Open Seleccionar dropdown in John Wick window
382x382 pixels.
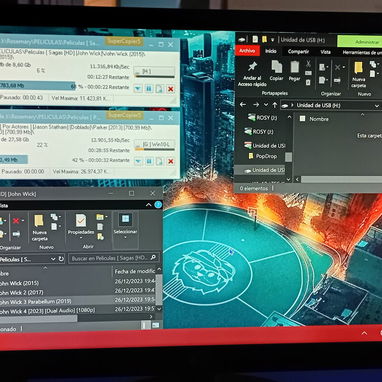(125, 226)
